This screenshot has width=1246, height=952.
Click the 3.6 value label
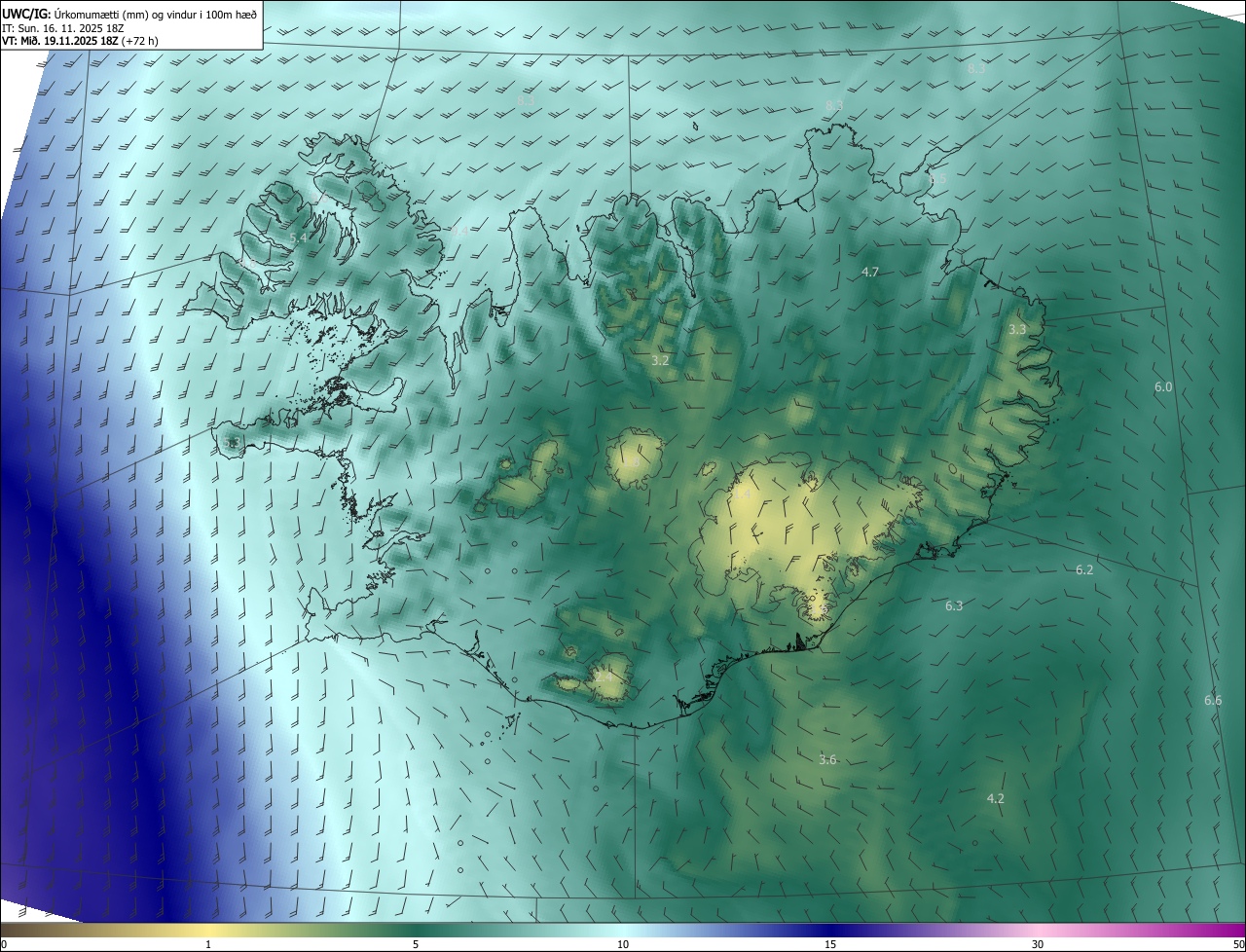point(827,759)
